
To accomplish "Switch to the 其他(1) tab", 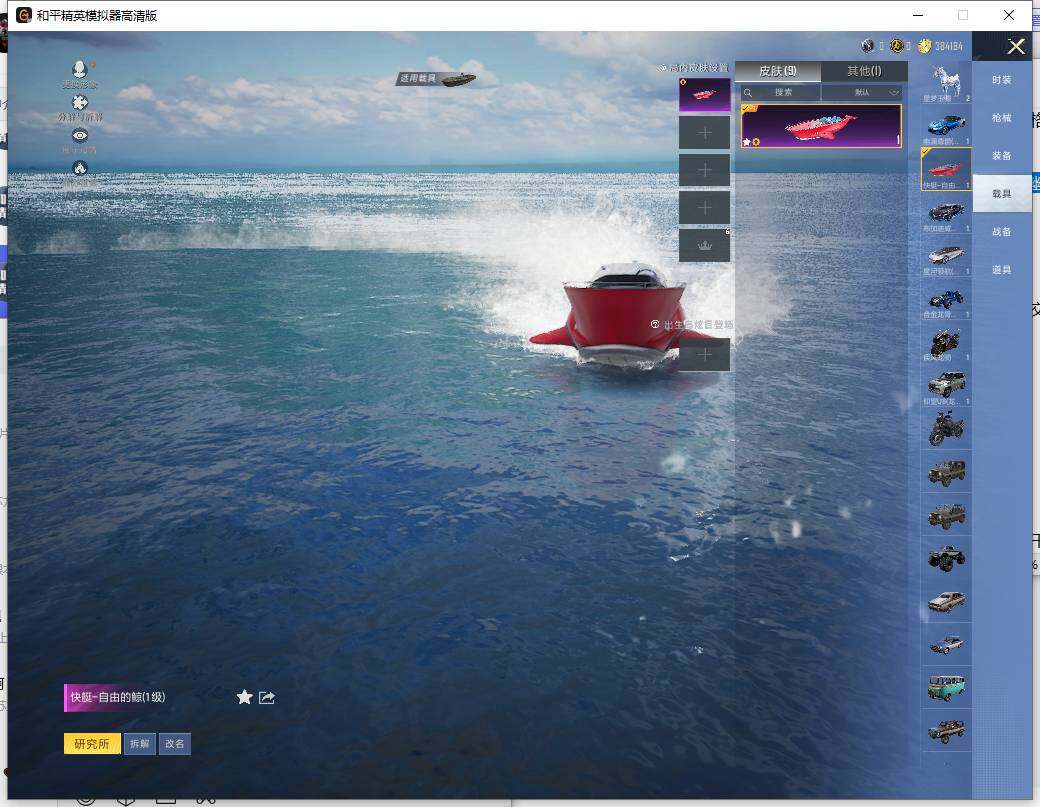I will click(x=864, y=71).
